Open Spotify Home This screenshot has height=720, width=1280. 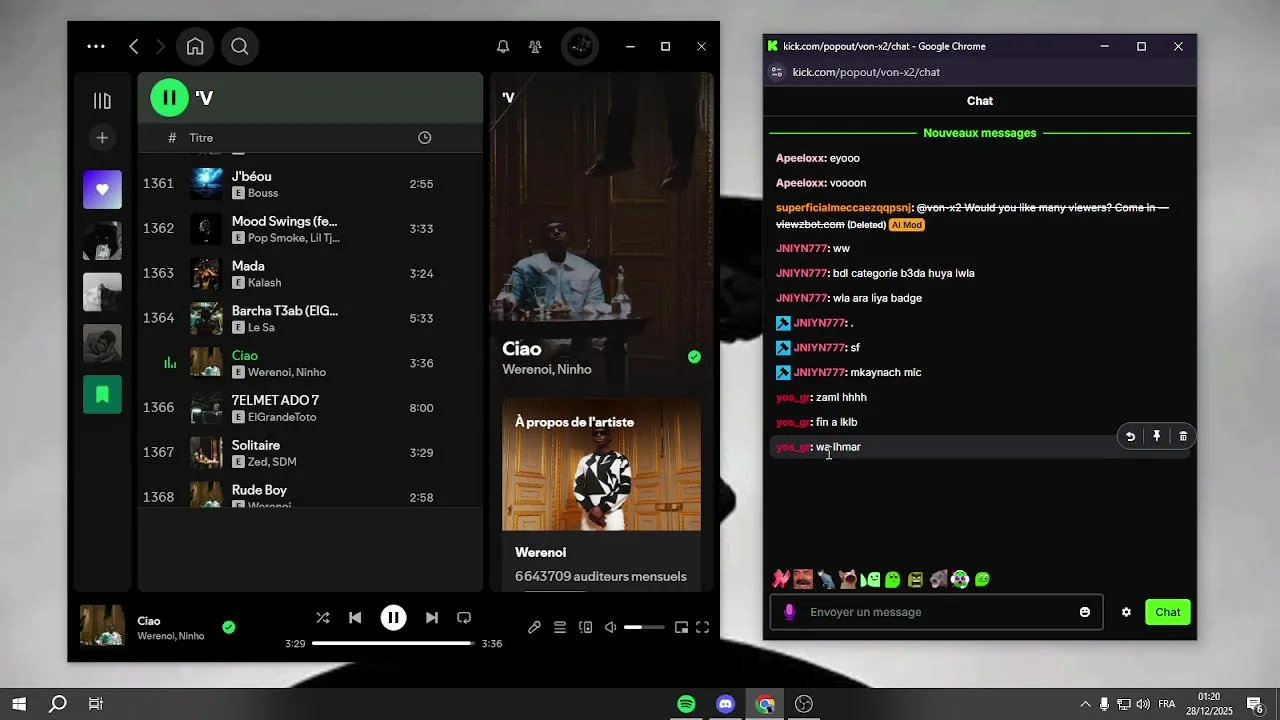[x=195, y=46]
